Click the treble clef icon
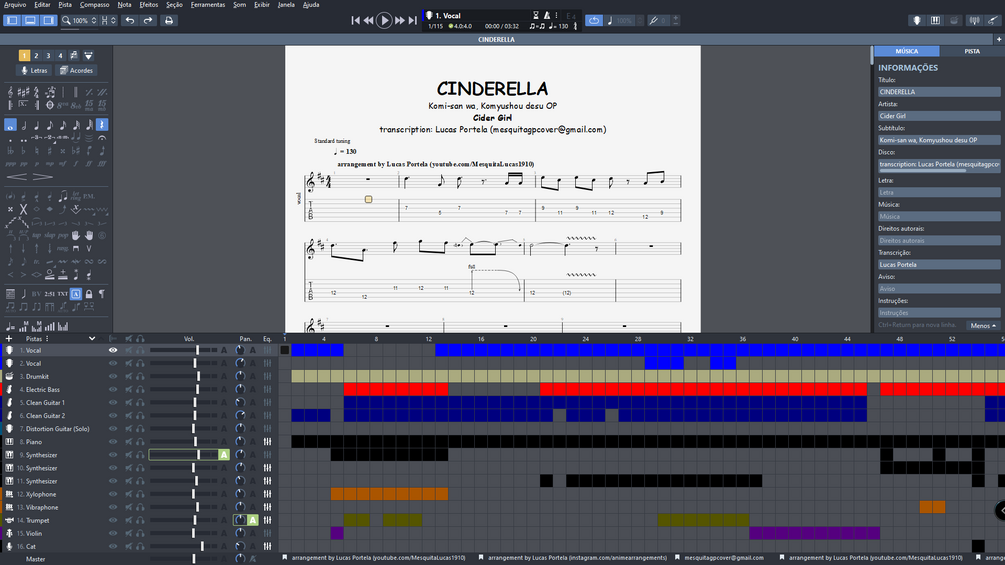Image resolution: width=1005 pixels, height=565 pixels. 10,92
